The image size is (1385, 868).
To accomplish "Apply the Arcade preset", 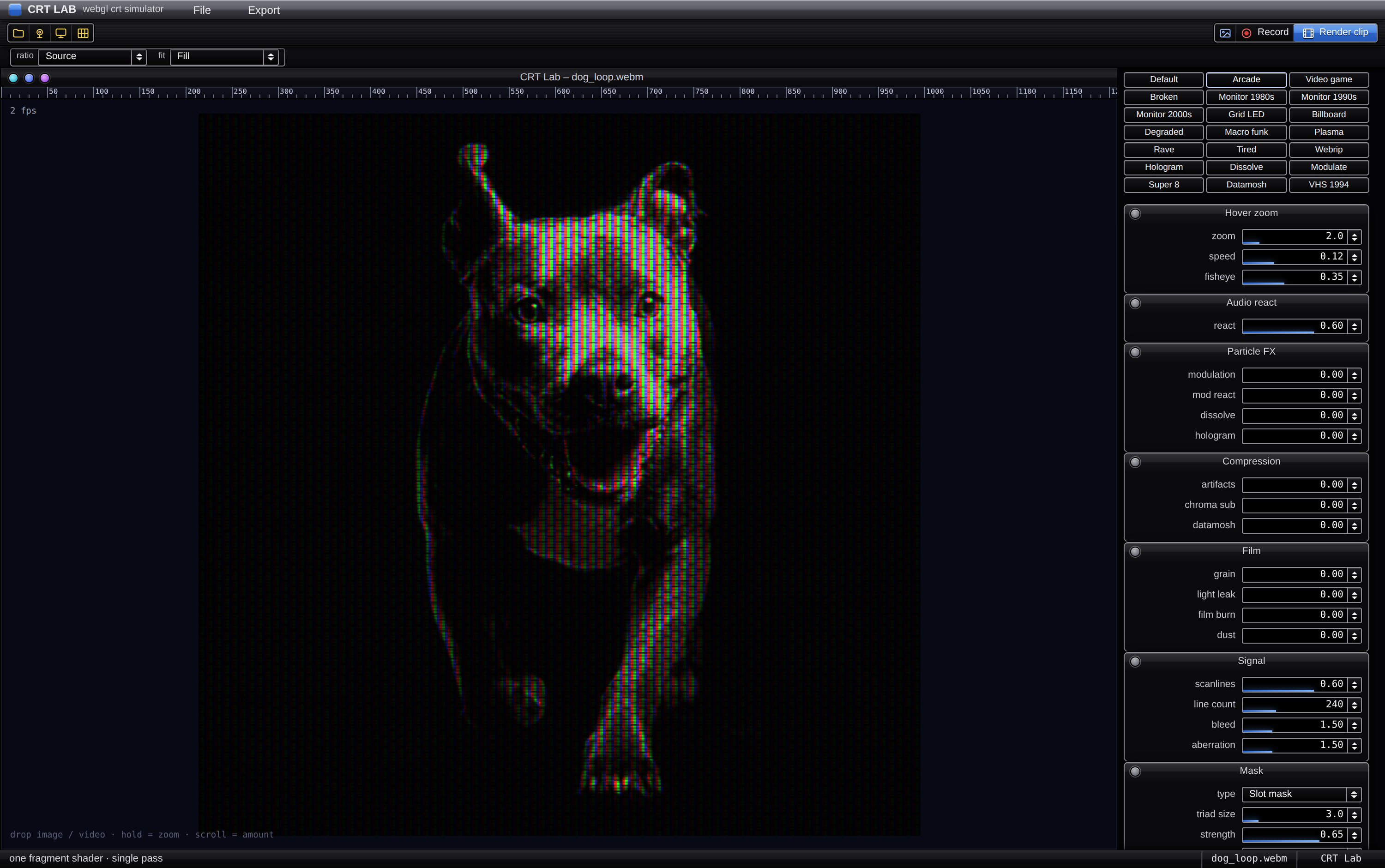I will 1246,79.
